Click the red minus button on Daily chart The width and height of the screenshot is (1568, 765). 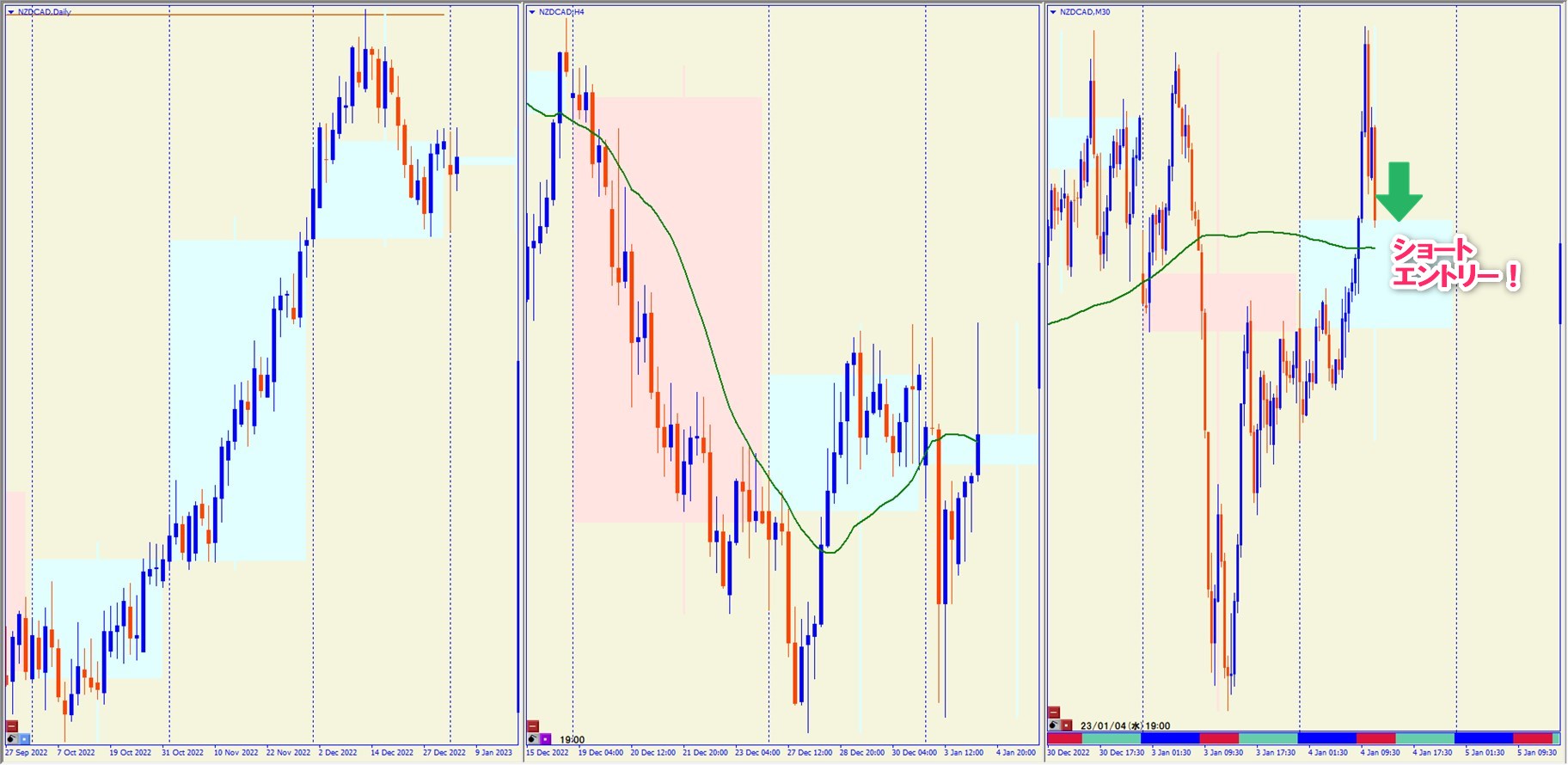click(x=12, y=726)
